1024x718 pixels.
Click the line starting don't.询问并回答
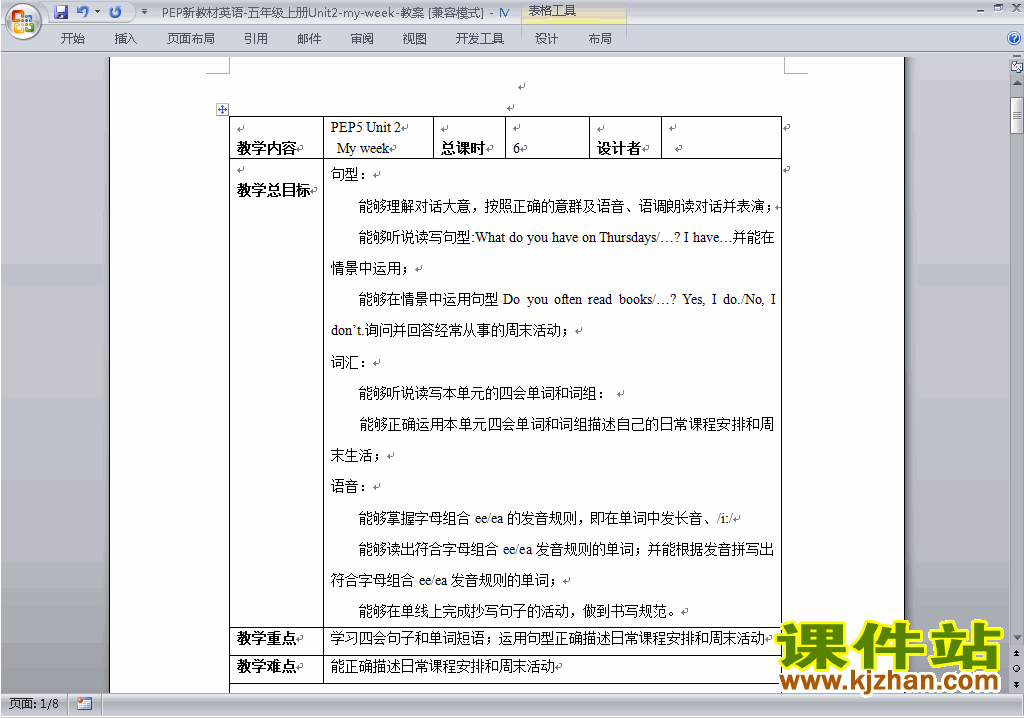pyautogui.click(x=449, y=331)
